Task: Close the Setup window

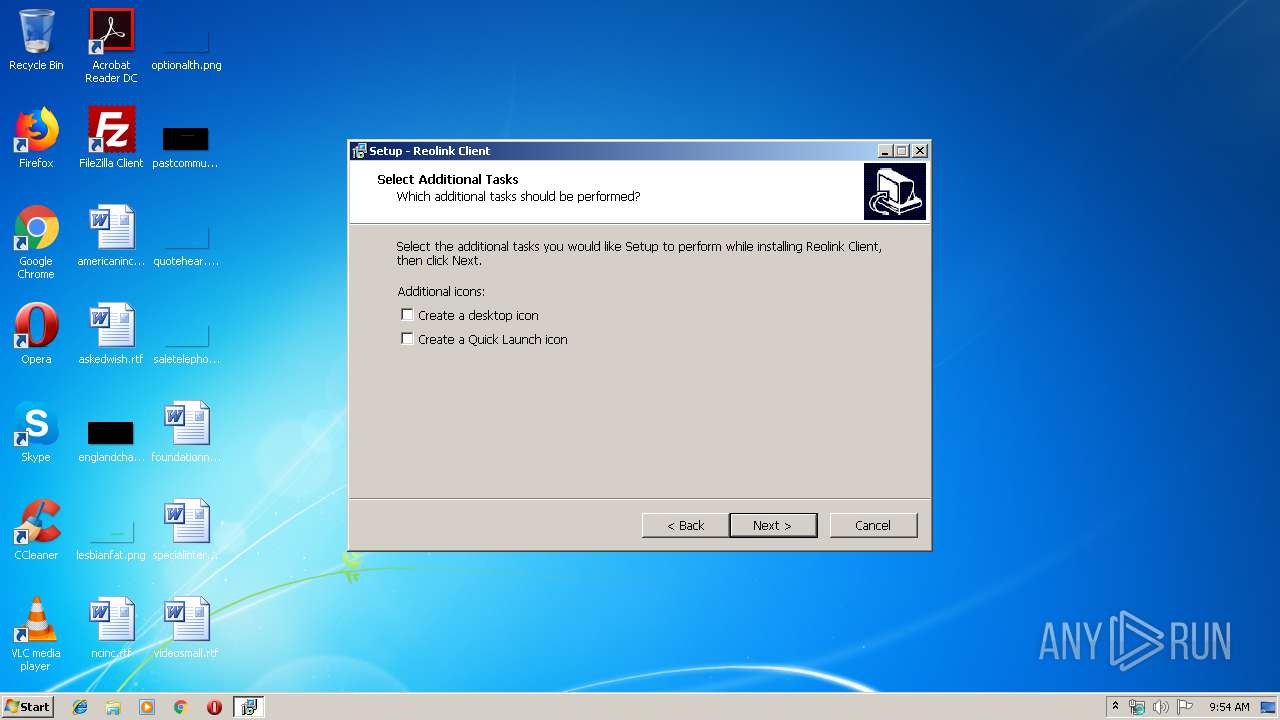Action: click(x=920, y=151)
